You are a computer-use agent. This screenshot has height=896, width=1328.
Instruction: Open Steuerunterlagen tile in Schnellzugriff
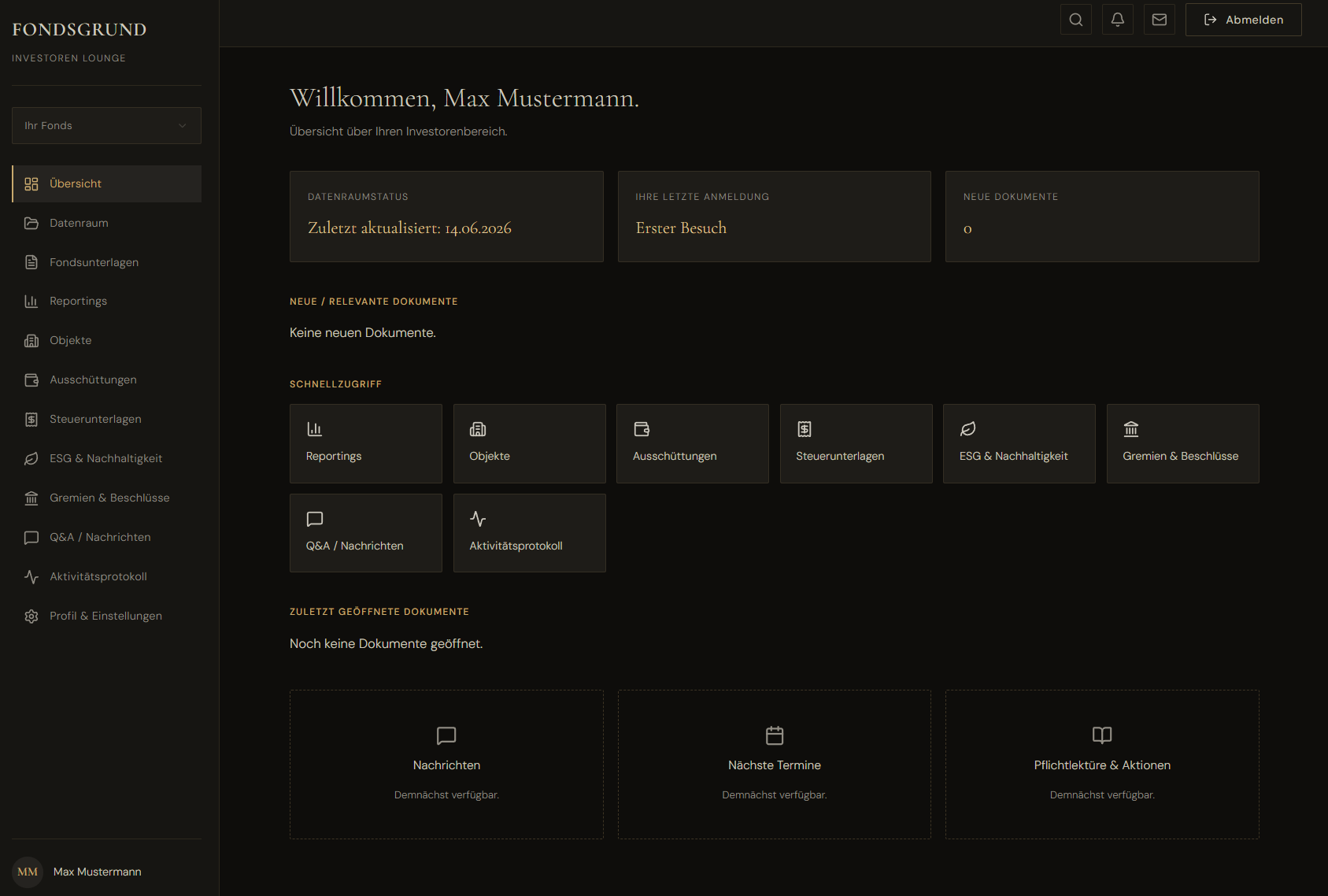click(856, 443)
